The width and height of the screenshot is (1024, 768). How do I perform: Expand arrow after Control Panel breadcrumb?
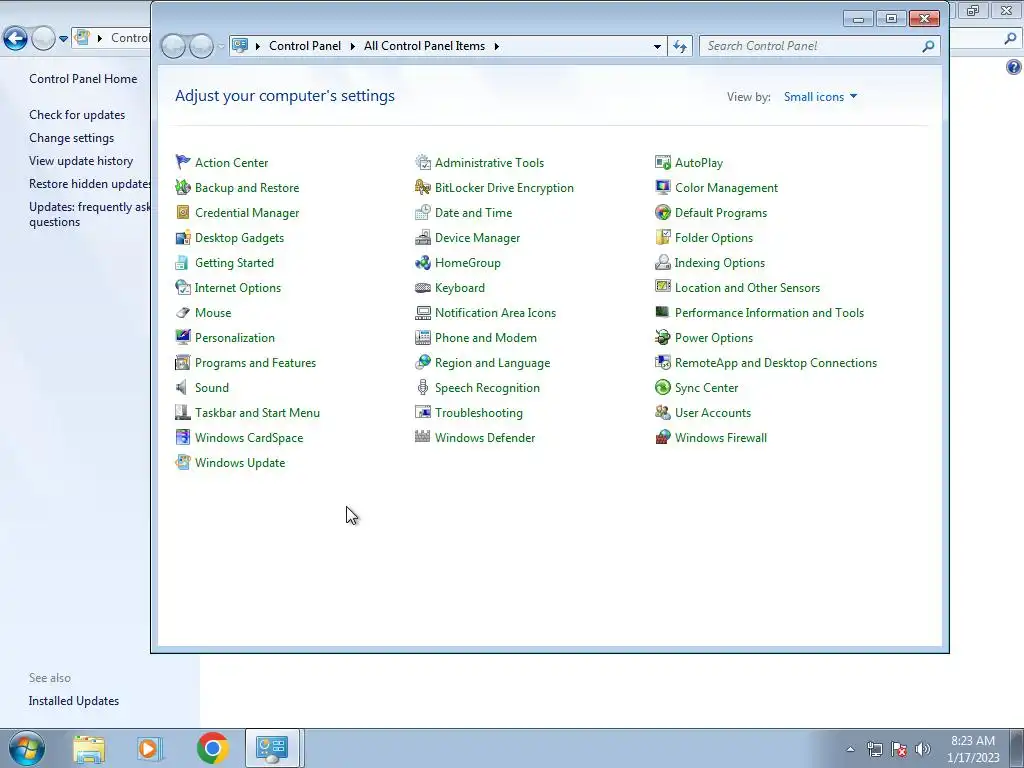[x=353, y=46]
